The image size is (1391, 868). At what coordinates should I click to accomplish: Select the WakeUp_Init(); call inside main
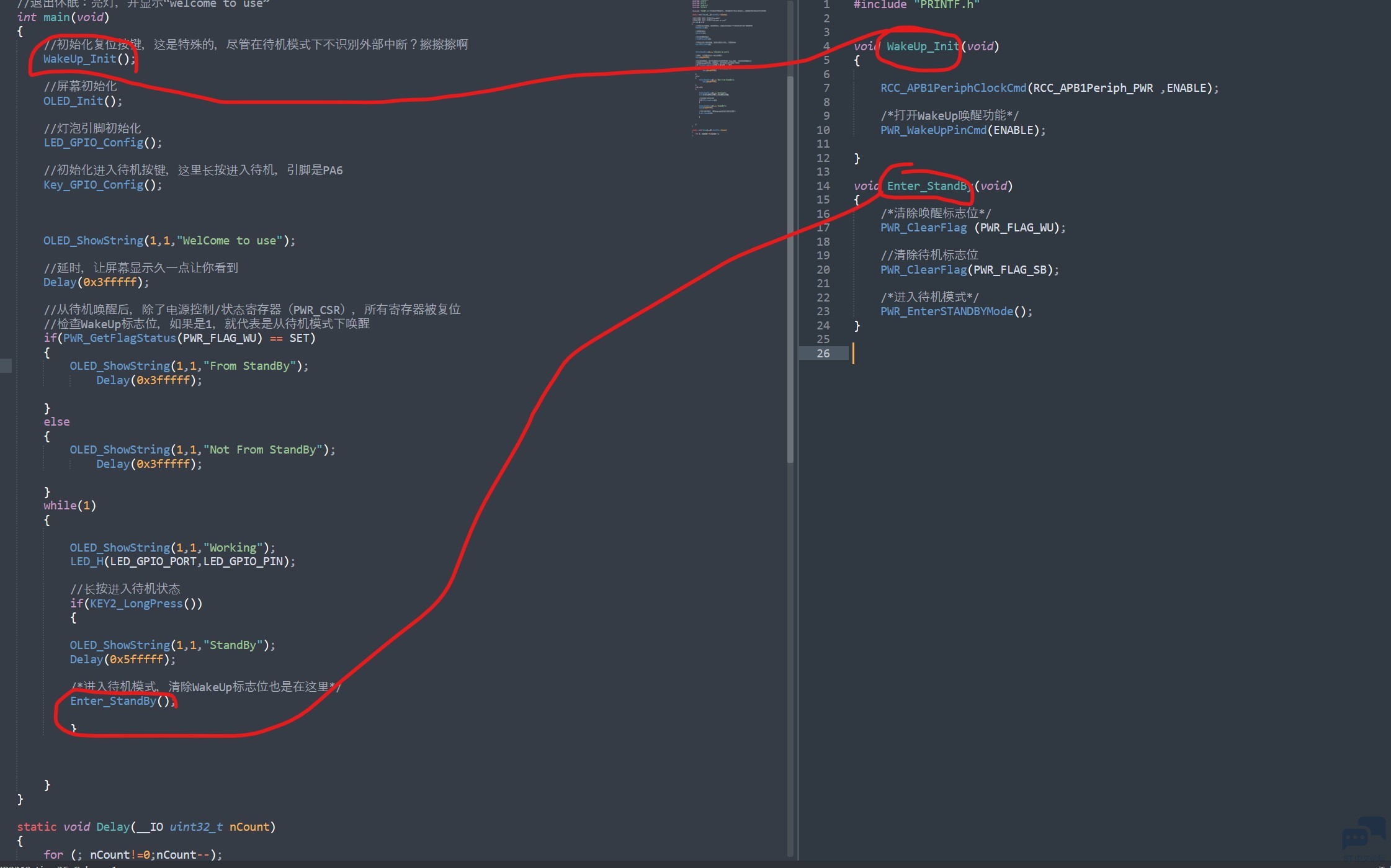[89, 59]
